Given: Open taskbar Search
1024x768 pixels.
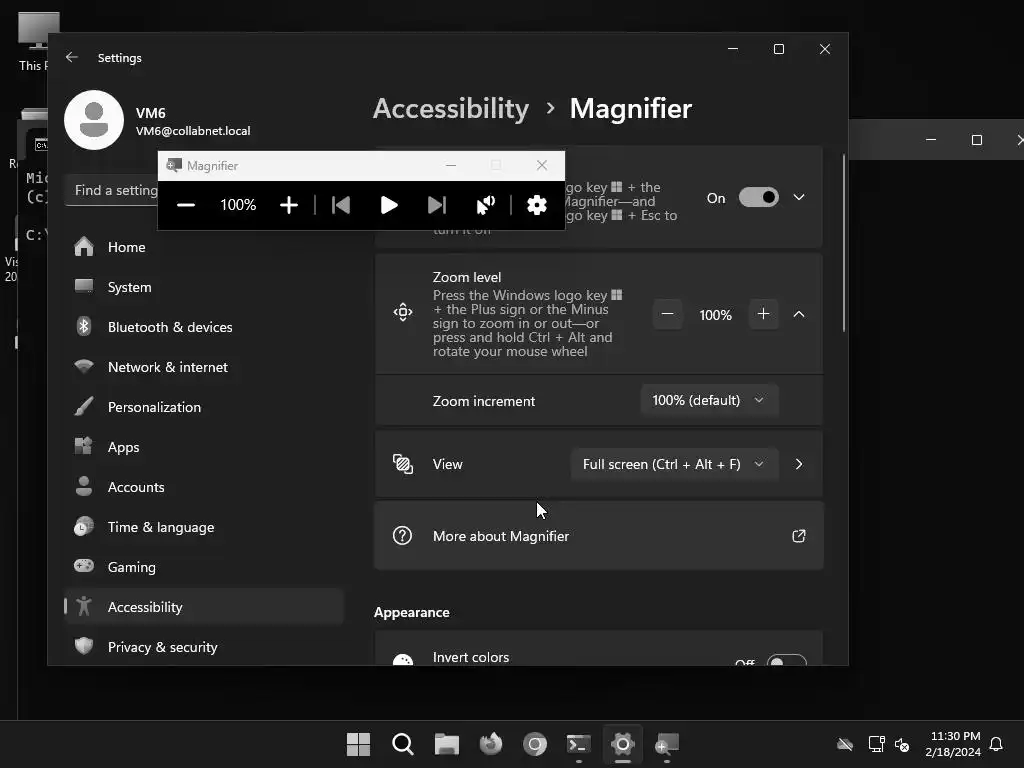Looking at the screenshot, I should [x=402, y=744].
